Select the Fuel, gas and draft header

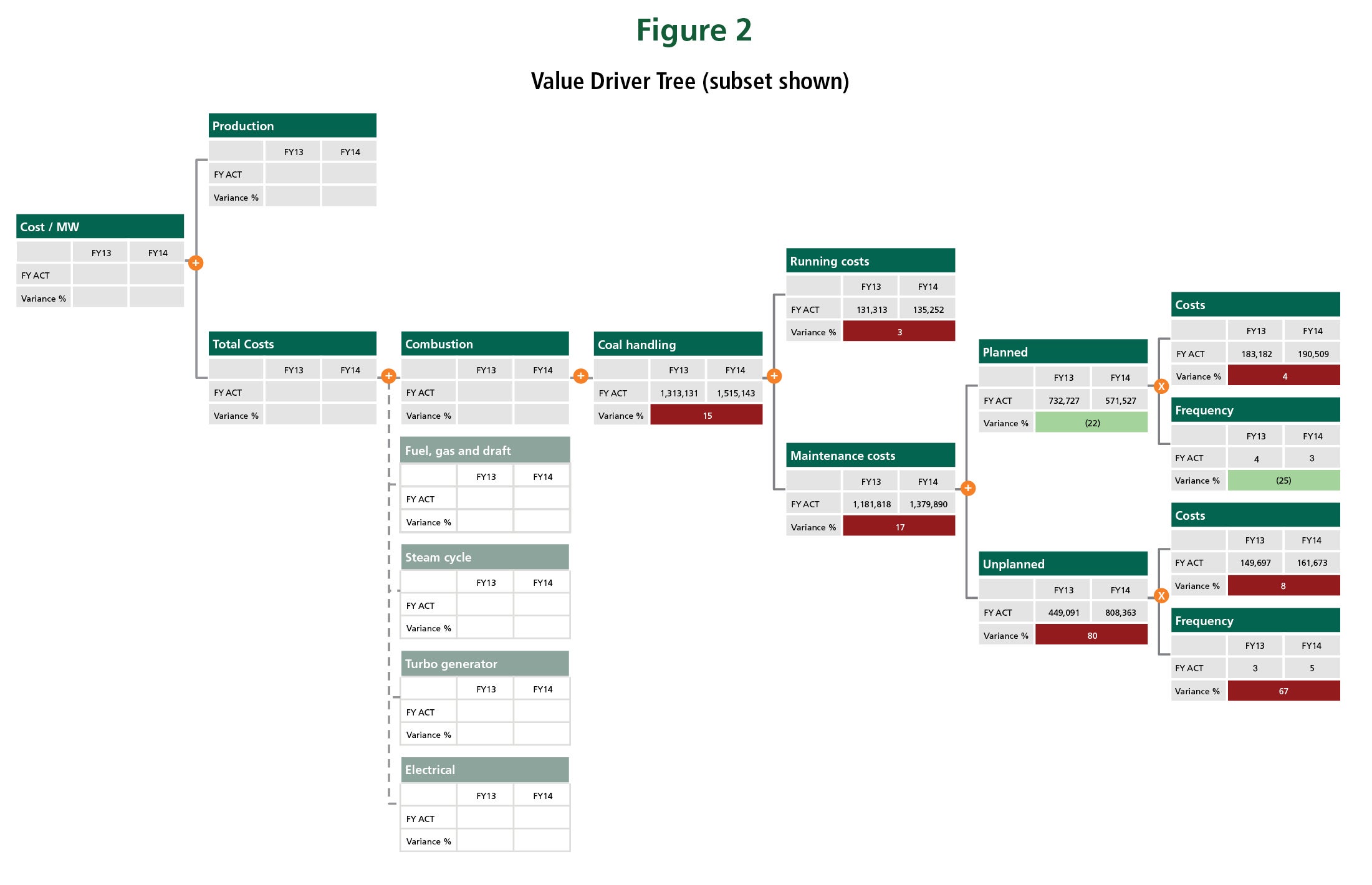485,450
